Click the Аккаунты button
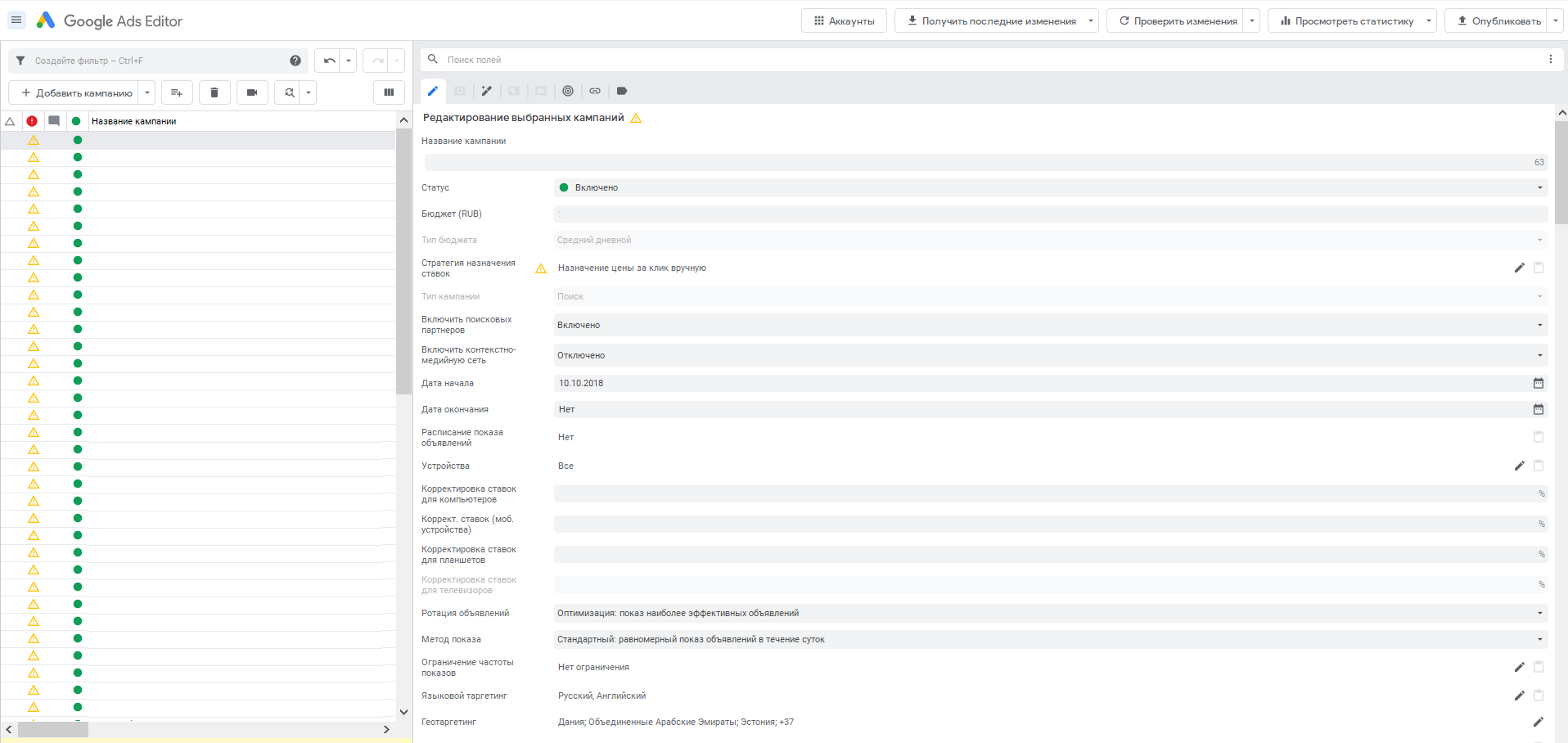 point(843,21)
